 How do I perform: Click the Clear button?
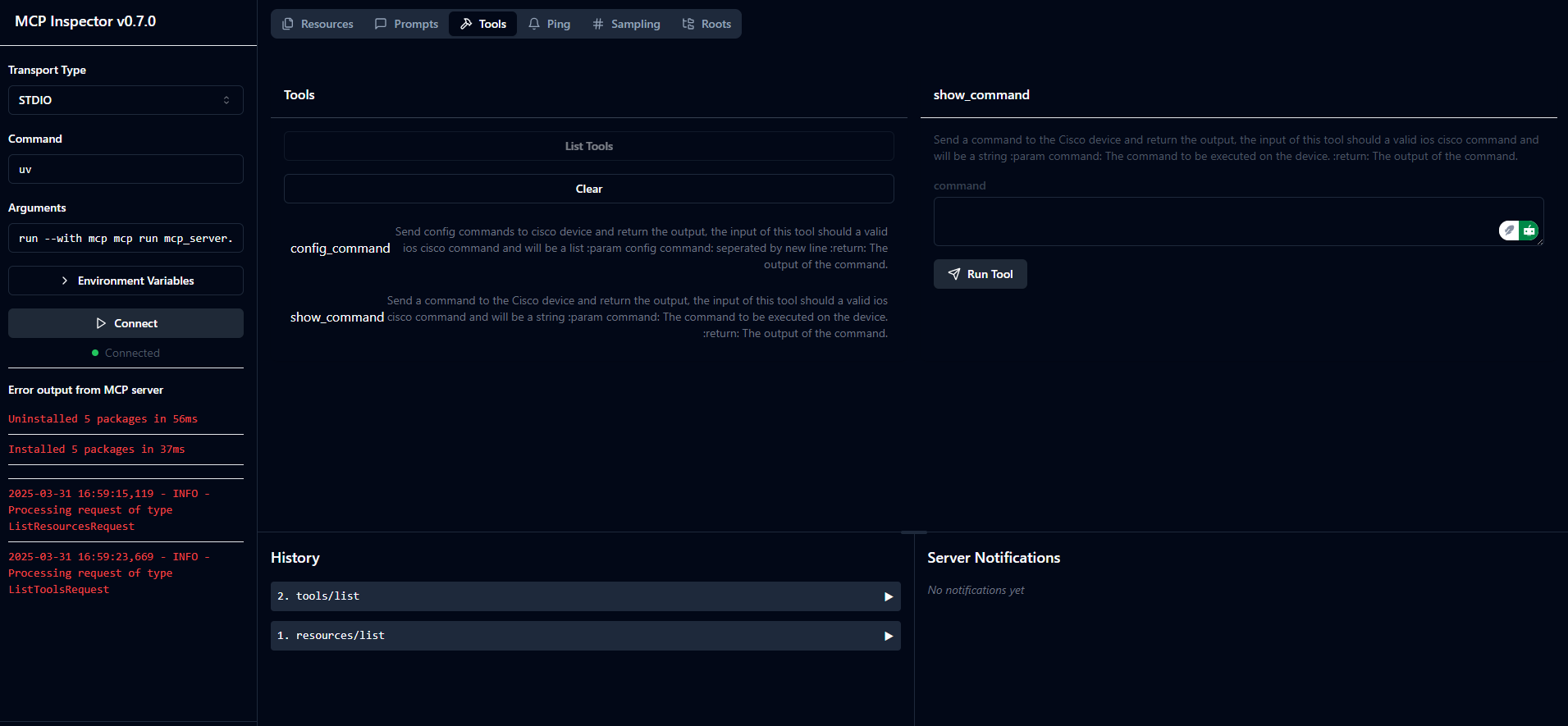588,189
